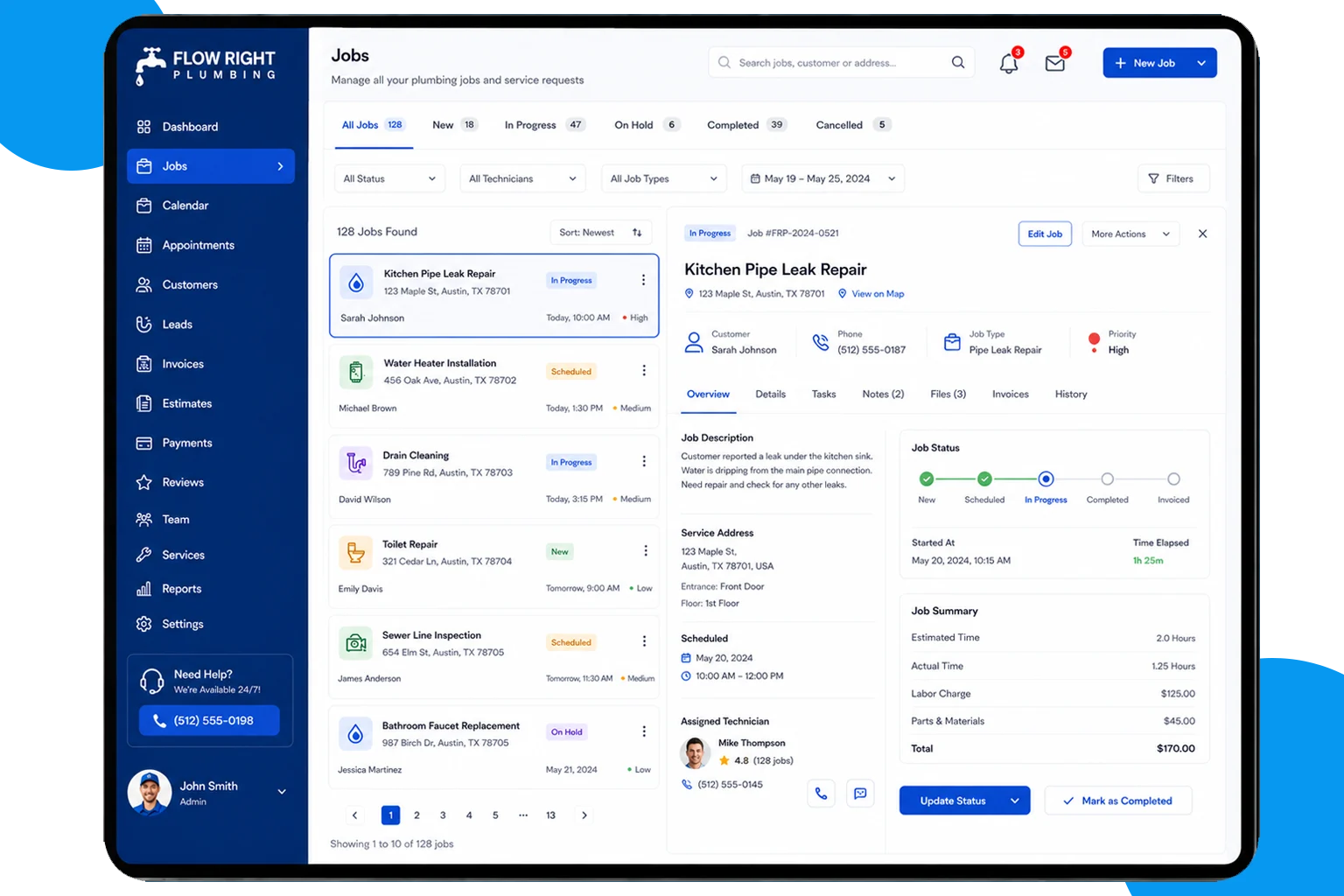1344x896 pixels.
Task: Open Team in the sidebar
Action: pyautogui.click(x=211, y=520)
